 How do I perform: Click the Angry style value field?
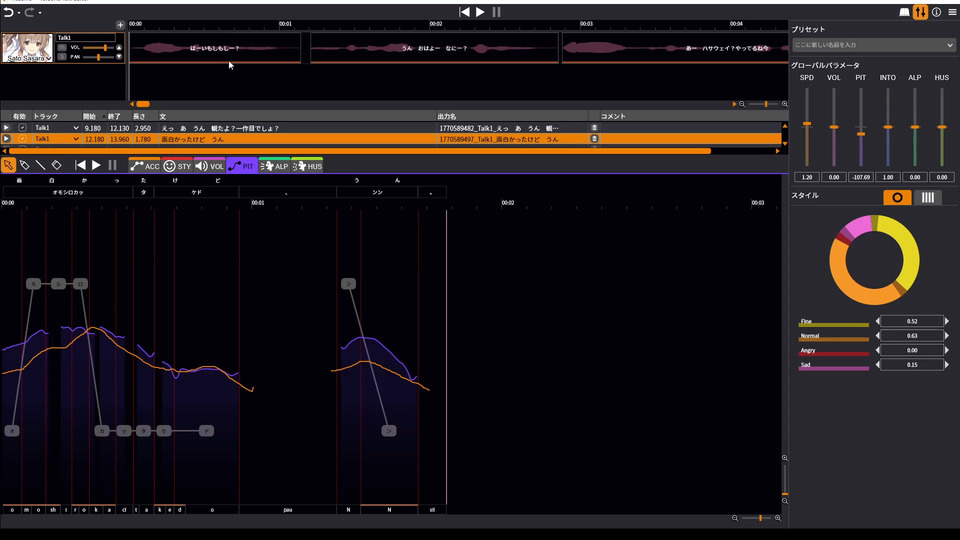[911, 351]
